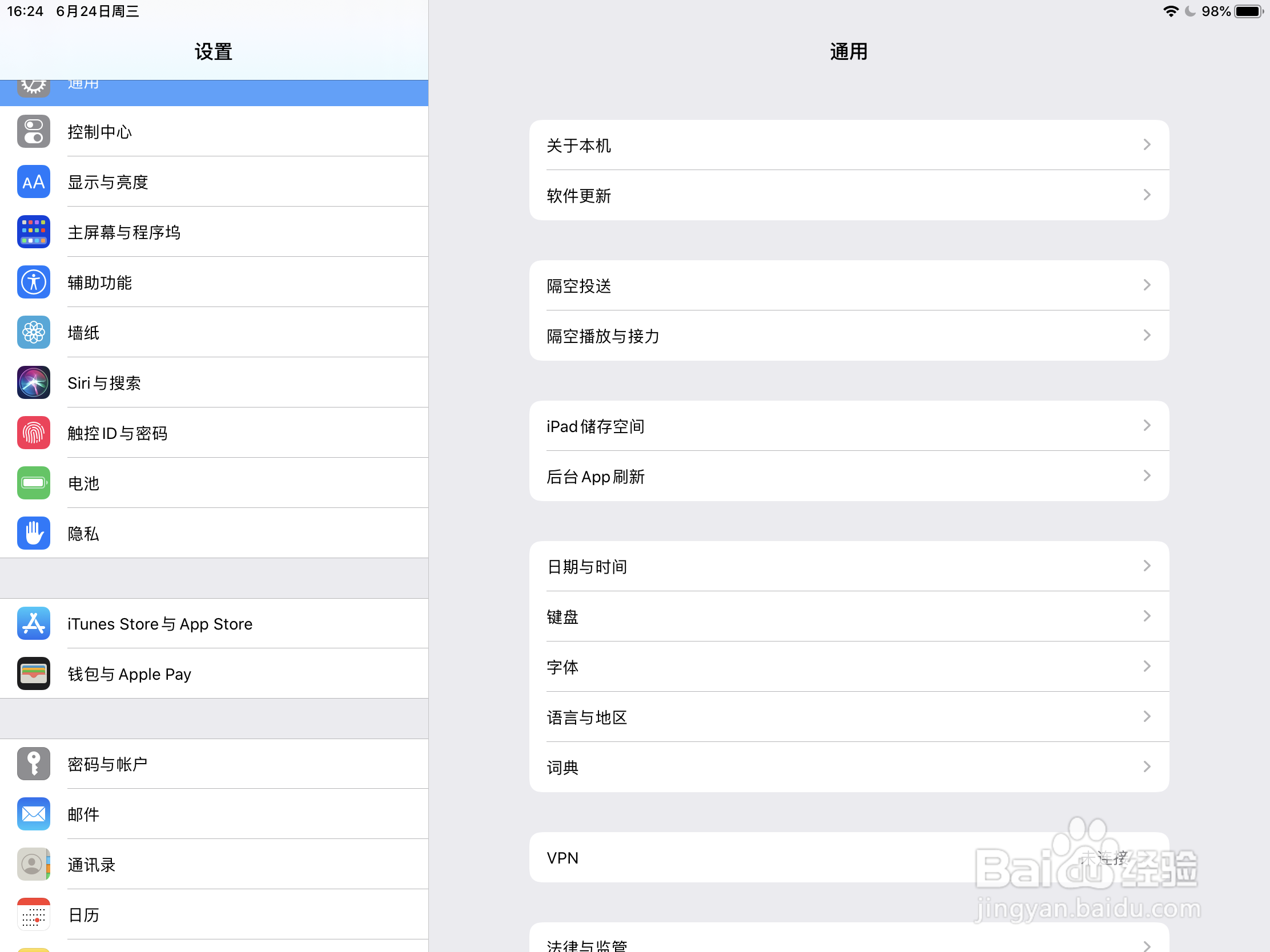The width and height of the screenshot is (1270, 952).
Task: Tap 字体 row label
Action: tap(562, 667)
